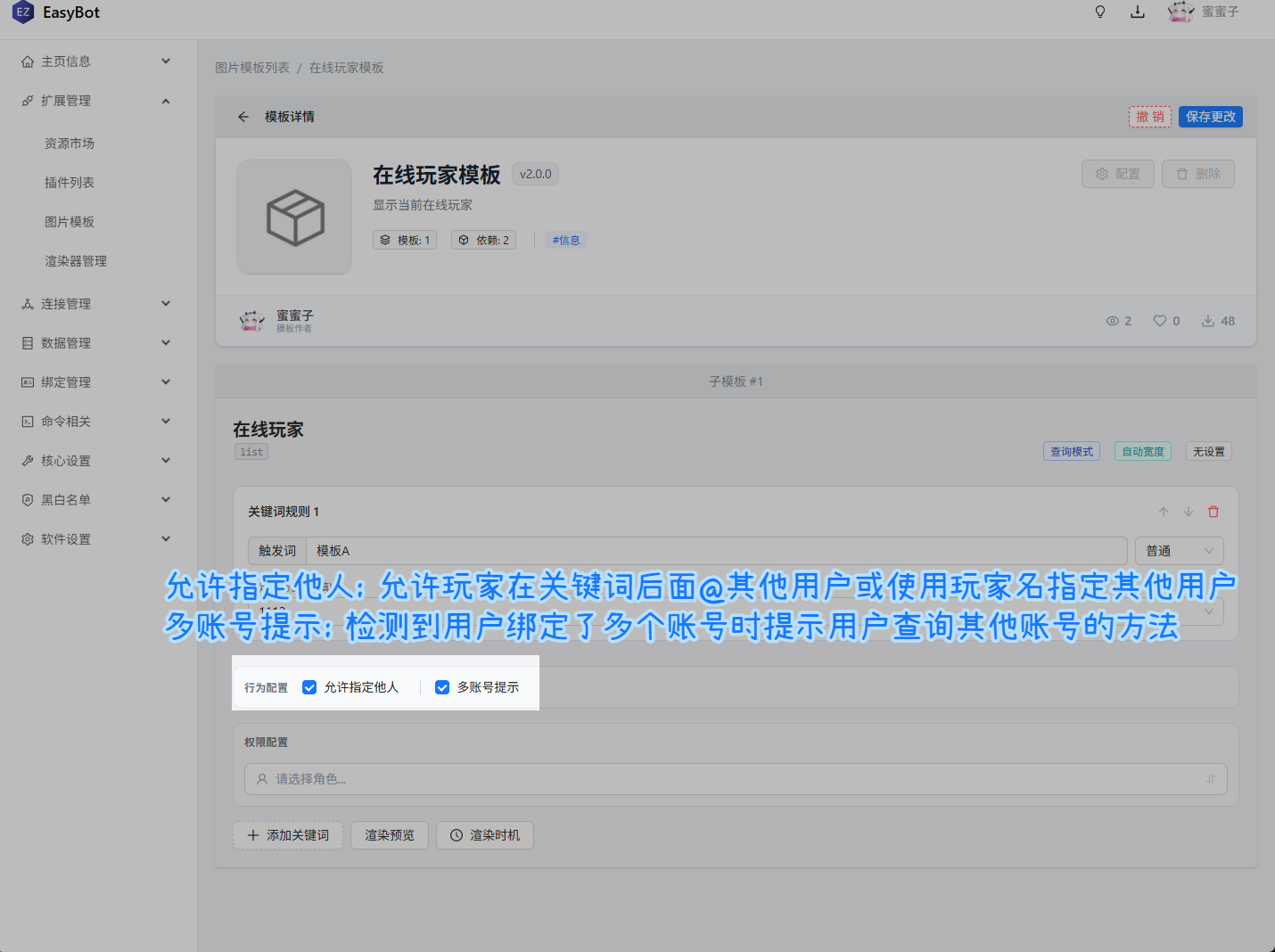Screen dimensions: 1275x952
Task: Click the 图片模板列表 breadcrumb link
Action: [252, 68]
